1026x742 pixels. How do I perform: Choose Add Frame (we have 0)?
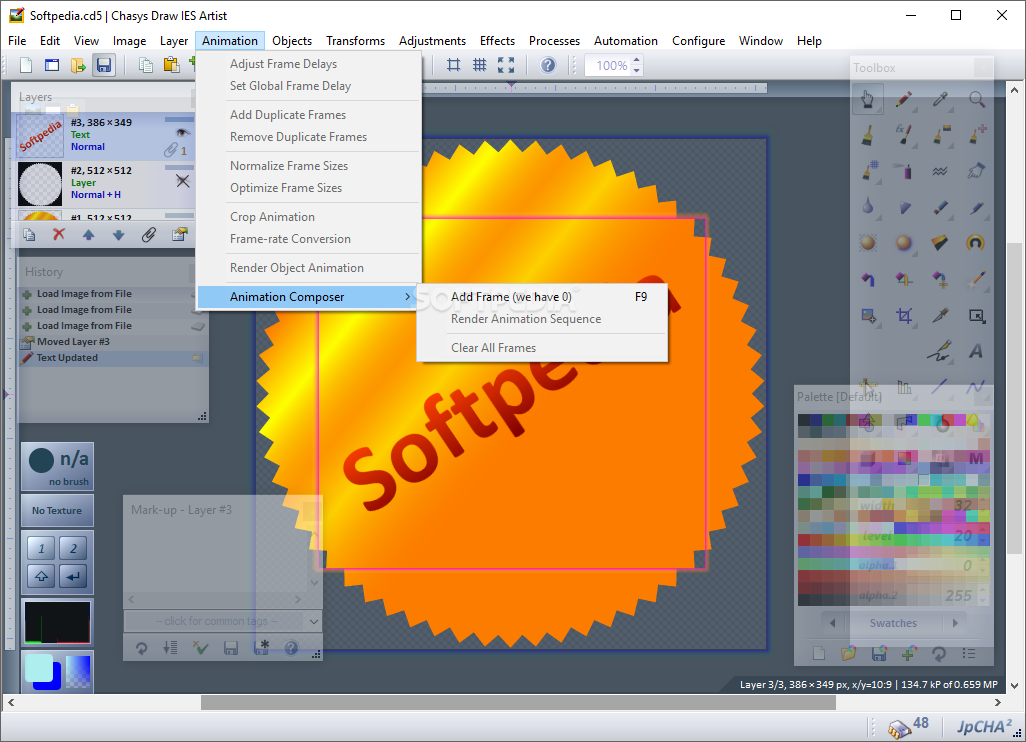[542, 297]
